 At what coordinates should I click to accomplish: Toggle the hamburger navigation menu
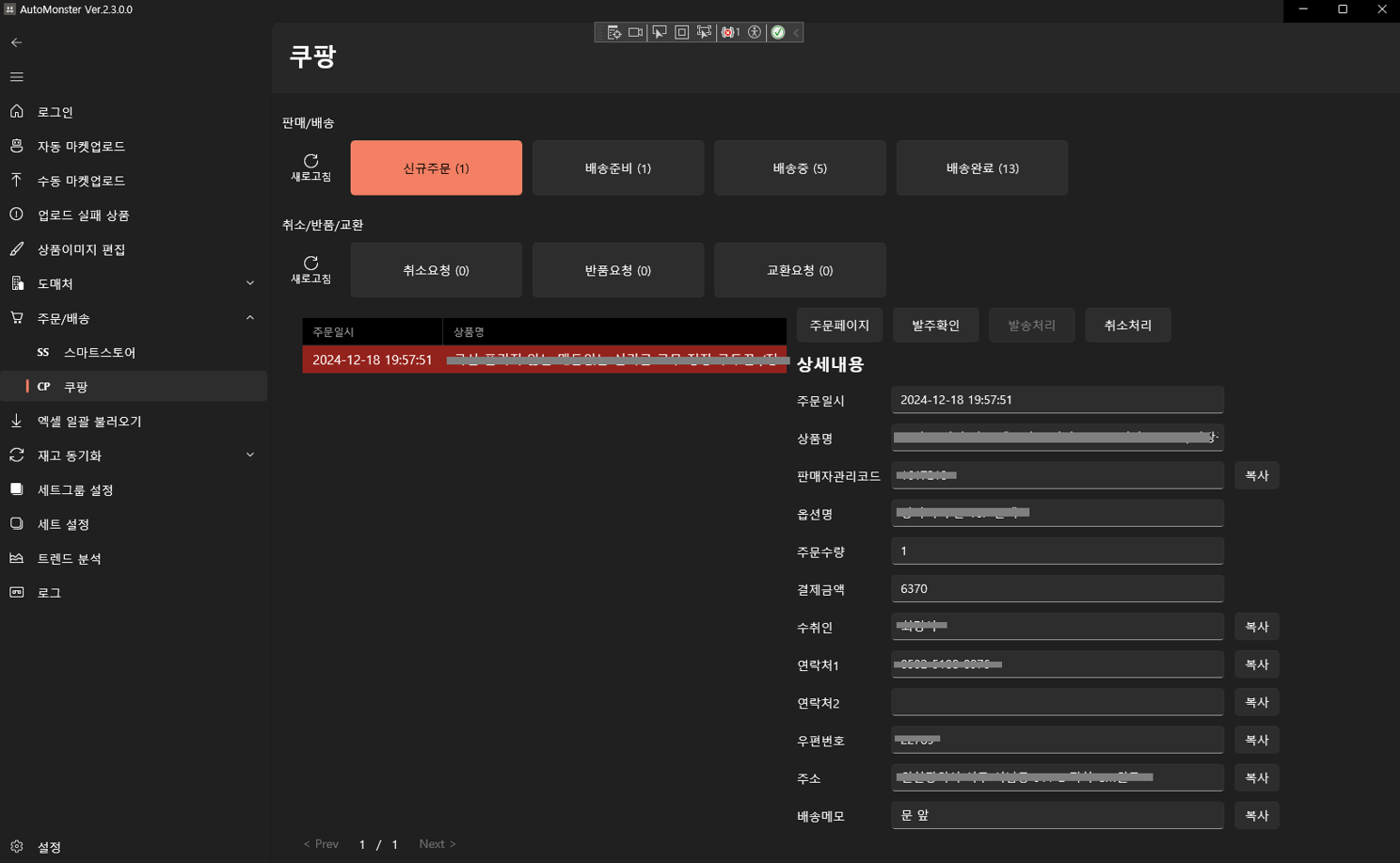[x=17, y=77]
